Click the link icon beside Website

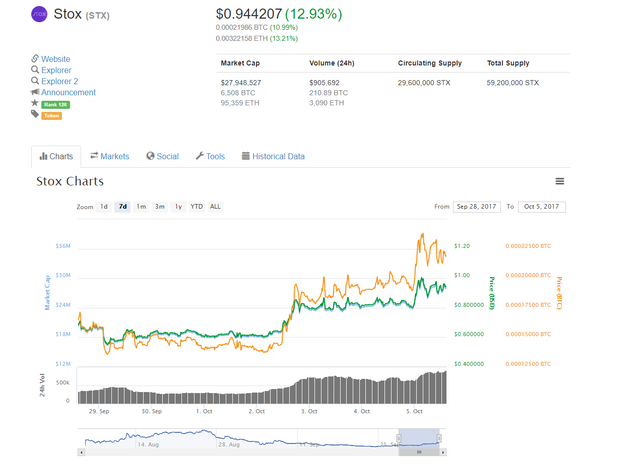(x=35, y=58)
